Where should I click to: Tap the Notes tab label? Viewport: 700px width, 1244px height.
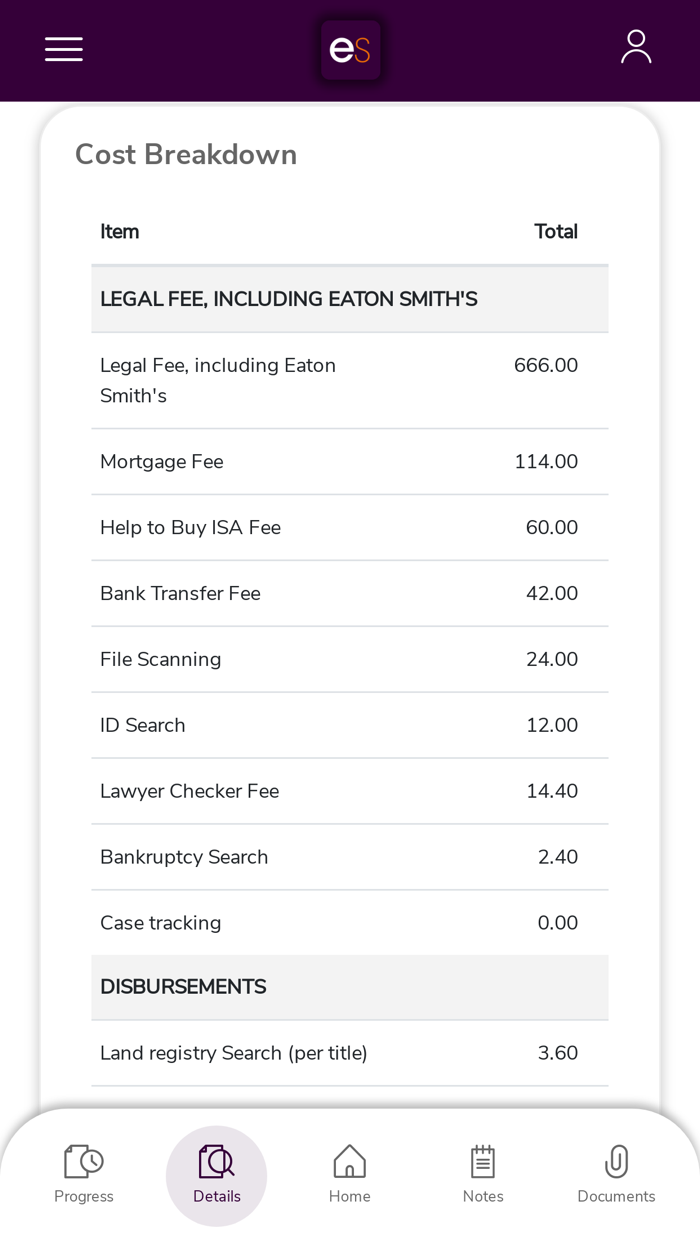pos(483,1197)
